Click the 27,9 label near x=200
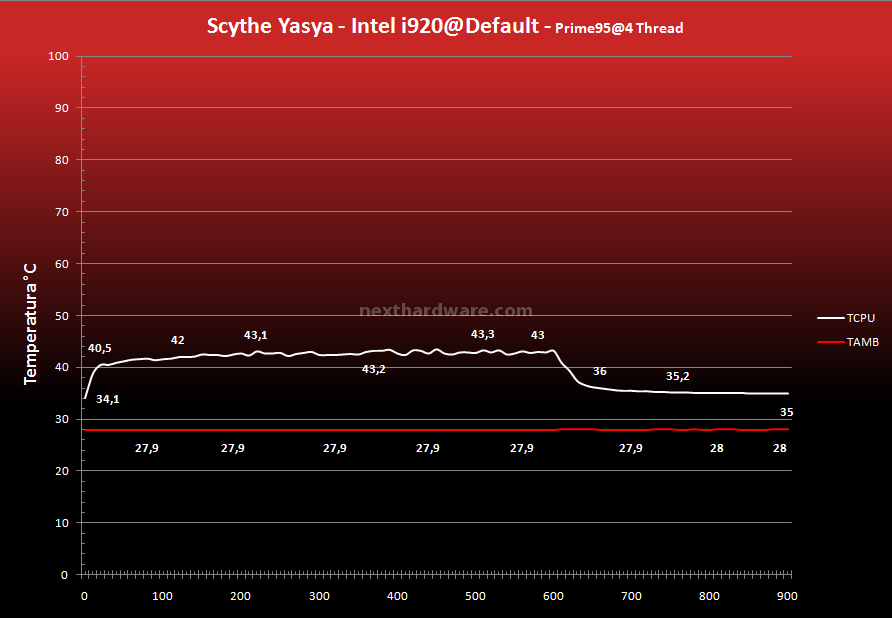This screenshot has height=618, width=892. [233, 448]
